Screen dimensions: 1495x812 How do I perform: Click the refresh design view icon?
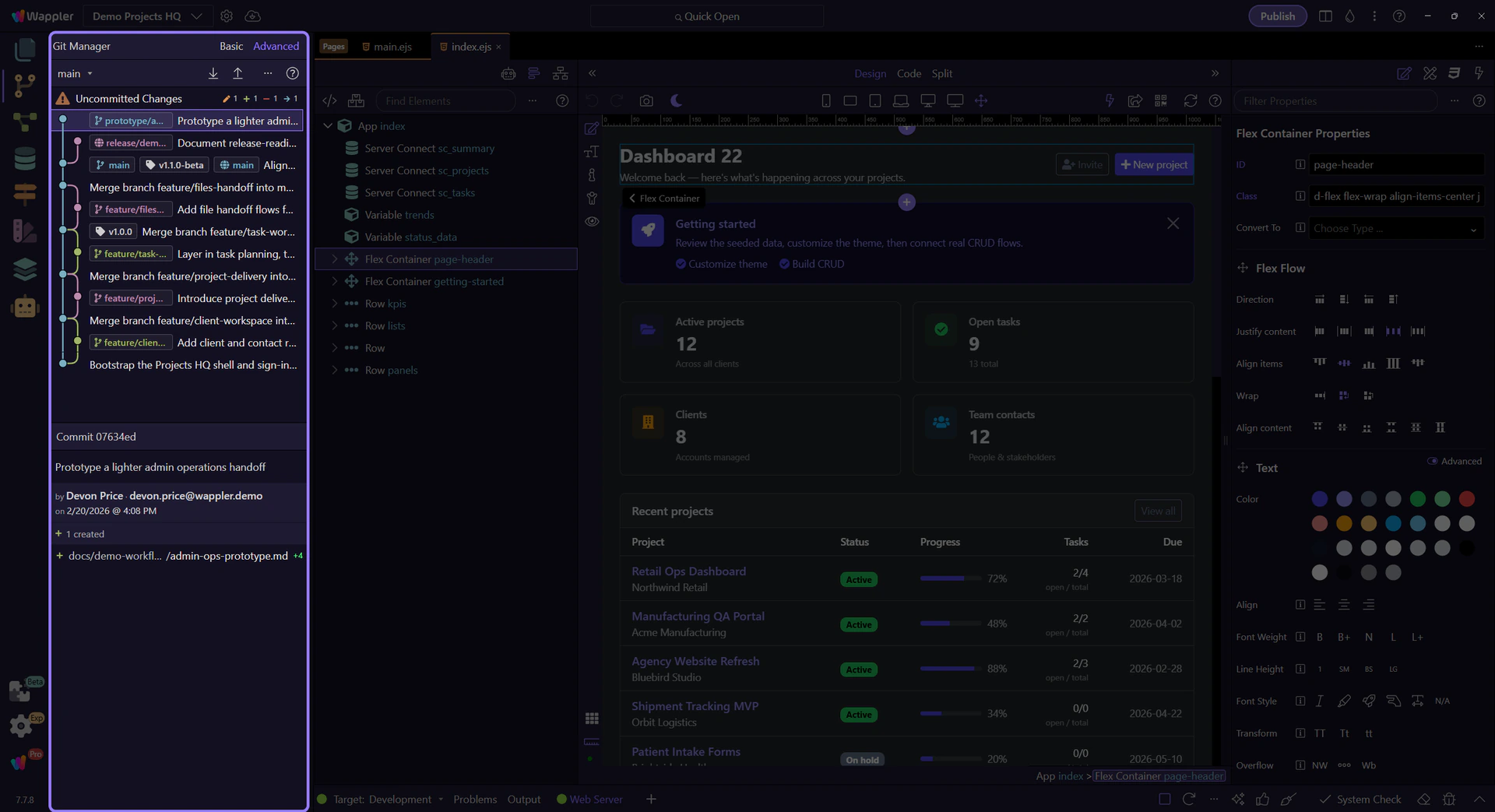click(1190, 100)
